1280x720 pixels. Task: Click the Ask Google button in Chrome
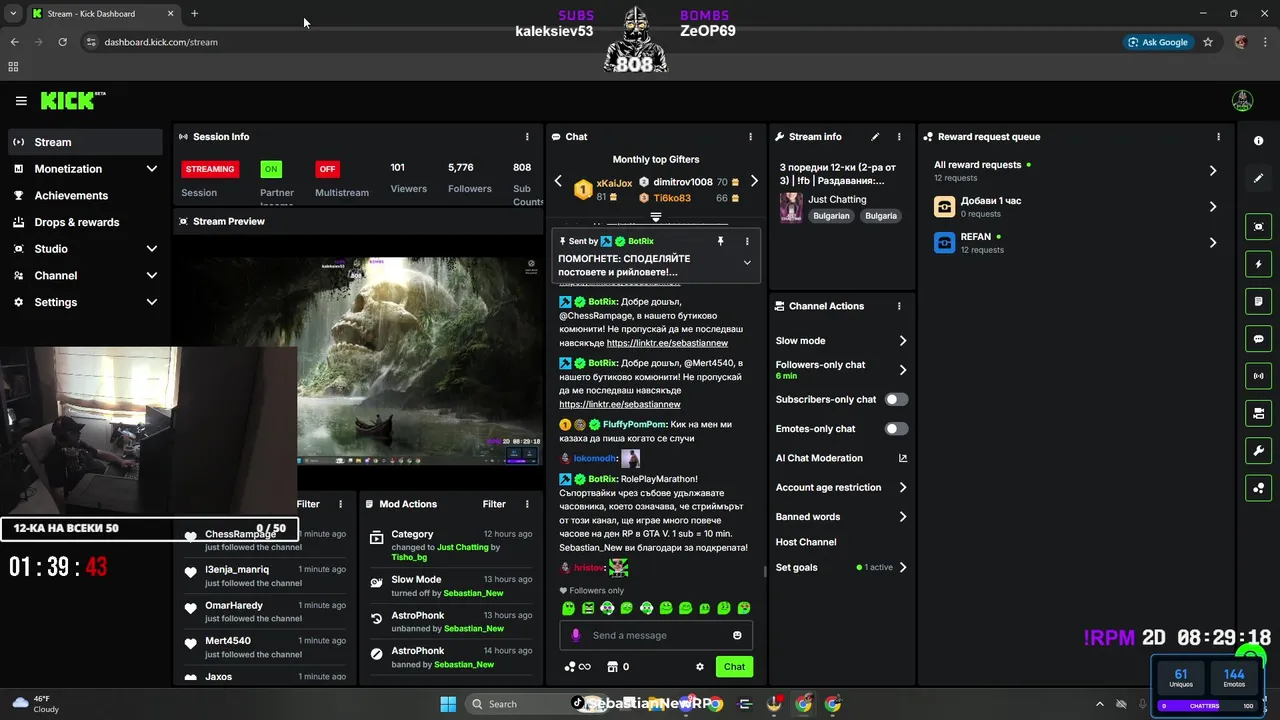coord(1158,42)
